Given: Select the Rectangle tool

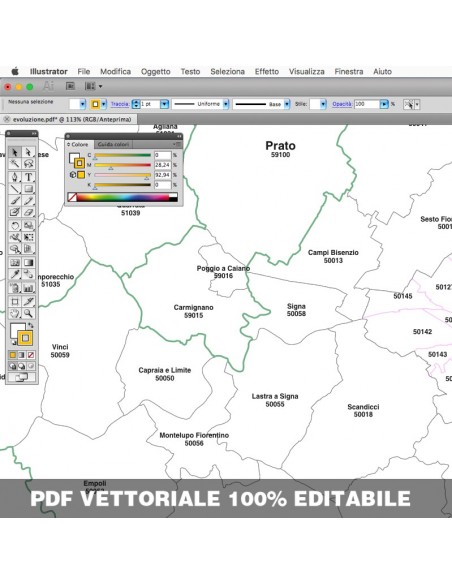Looking at the screenshot, I should pyautogui.click(x=28, y=189).
